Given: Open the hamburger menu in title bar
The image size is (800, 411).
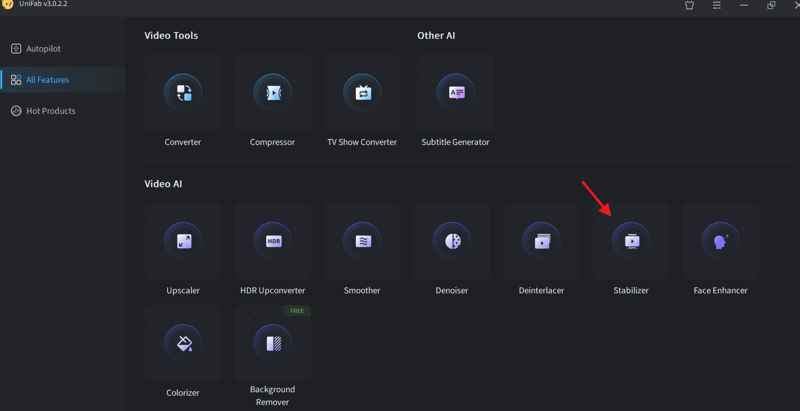Looking at the screenshot, I should point(716,6).
